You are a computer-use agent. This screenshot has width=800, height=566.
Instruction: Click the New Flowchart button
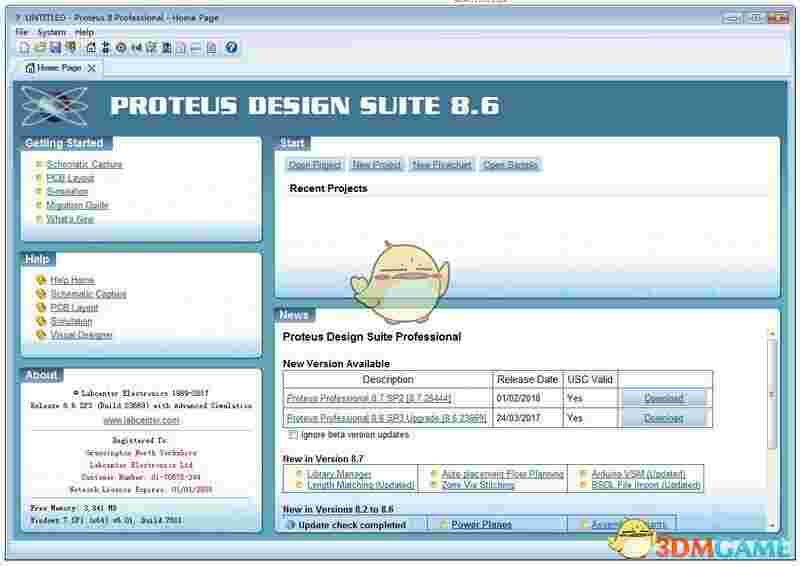pos(441,165)
